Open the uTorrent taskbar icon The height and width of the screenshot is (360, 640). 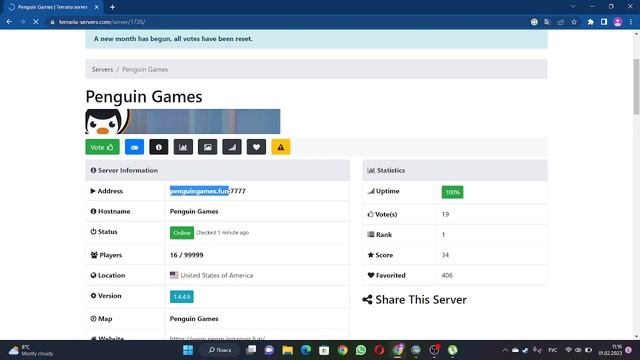452,350
